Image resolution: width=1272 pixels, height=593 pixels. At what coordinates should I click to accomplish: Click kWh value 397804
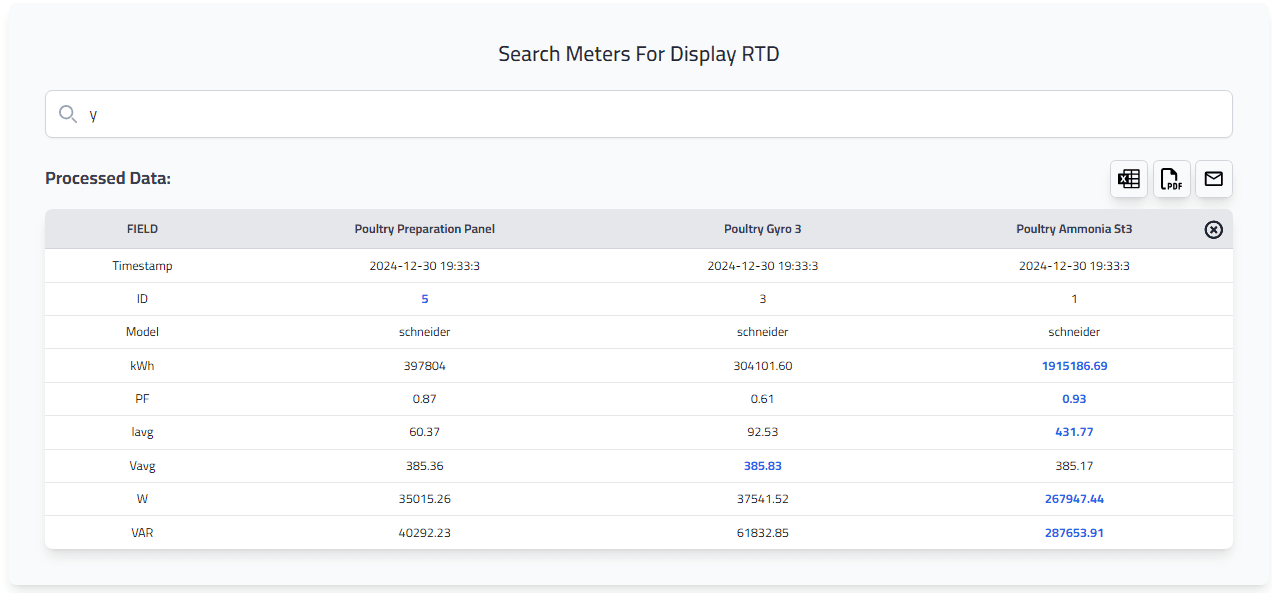tap(425, 366)
